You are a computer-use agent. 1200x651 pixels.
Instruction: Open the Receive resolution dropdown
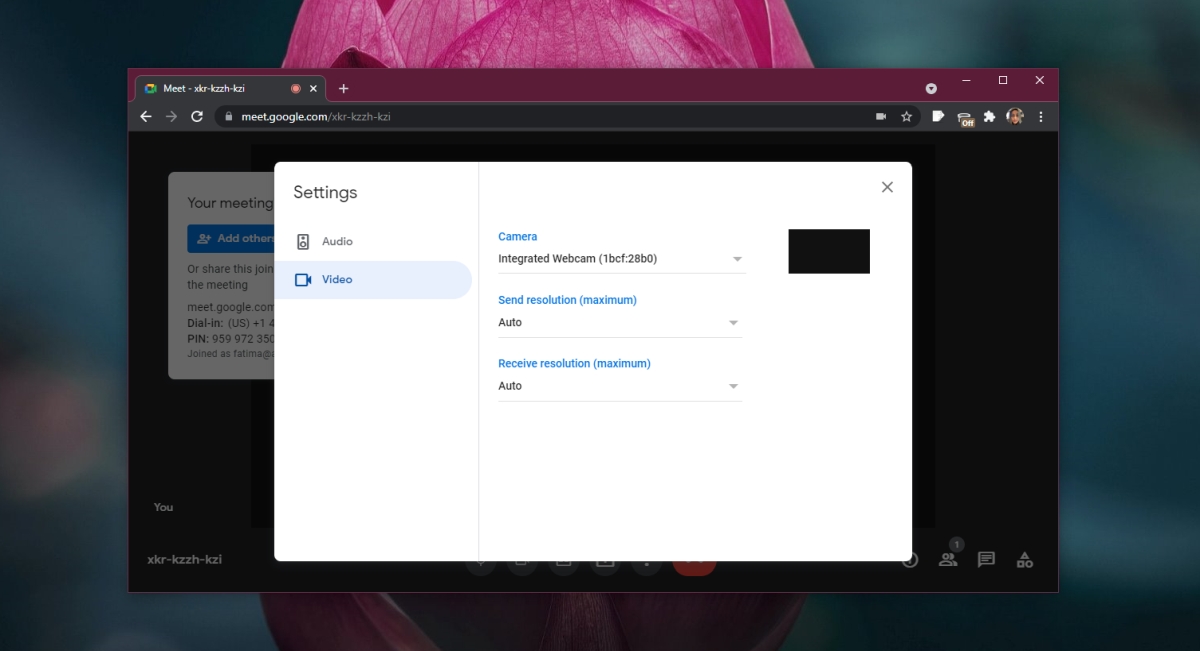coord(620,385)
